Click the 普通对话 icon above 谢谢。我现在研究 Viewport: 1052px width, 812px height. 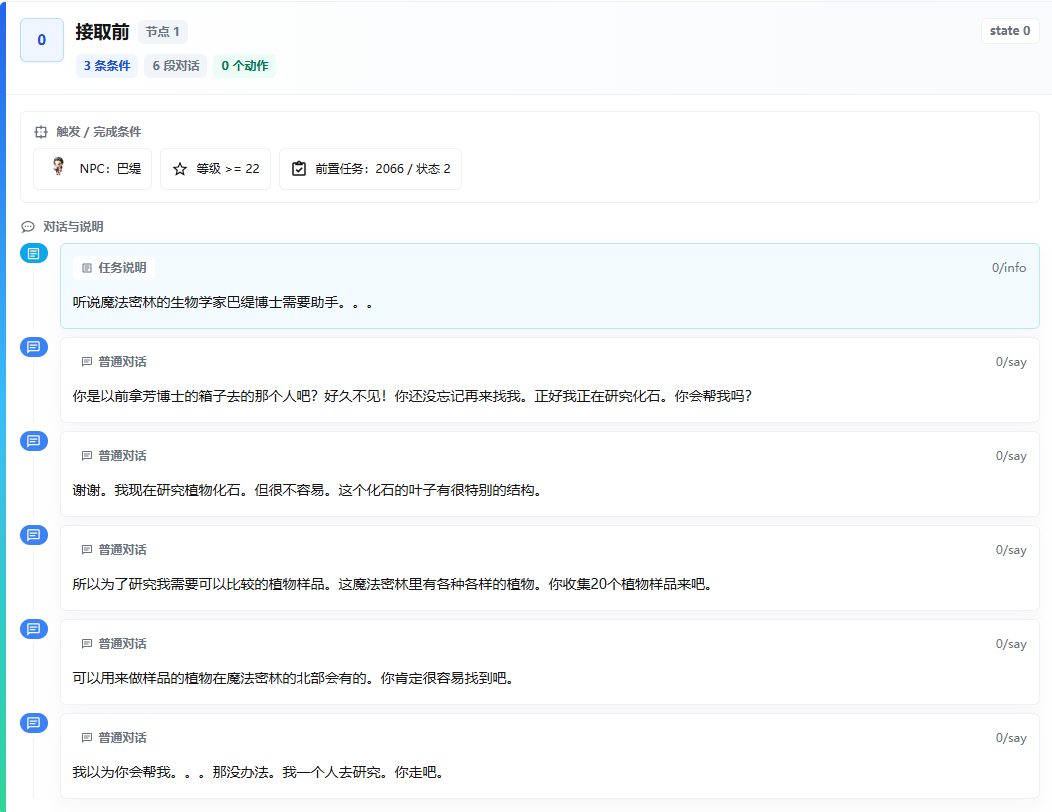click(87, 456)
